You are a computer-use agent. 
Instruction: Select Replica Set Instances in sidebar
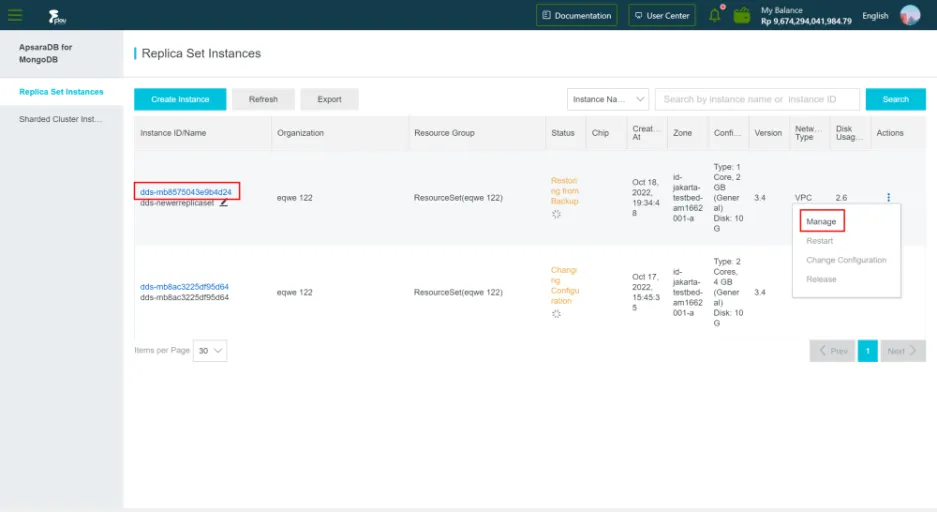tap(61, 92)
